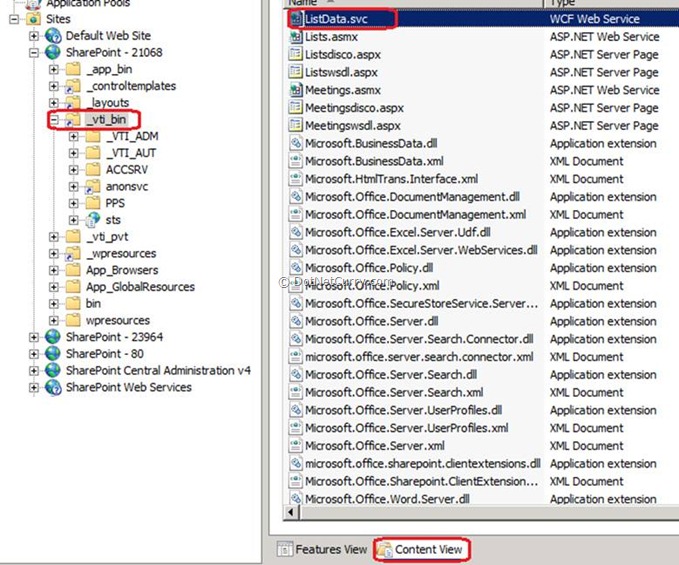This screenshot has width=679, height=565.
Task: Select Microsoft.Office.DocumentManagement.dll file
Action: coord(412,197)
